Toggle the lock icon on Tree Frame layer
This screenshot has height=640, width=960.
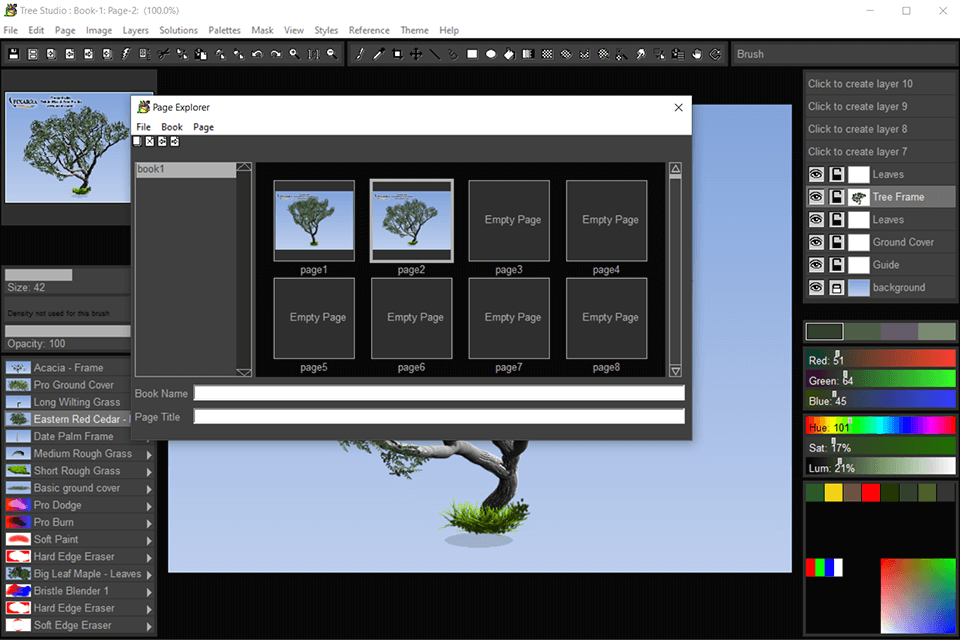(836, 197)
